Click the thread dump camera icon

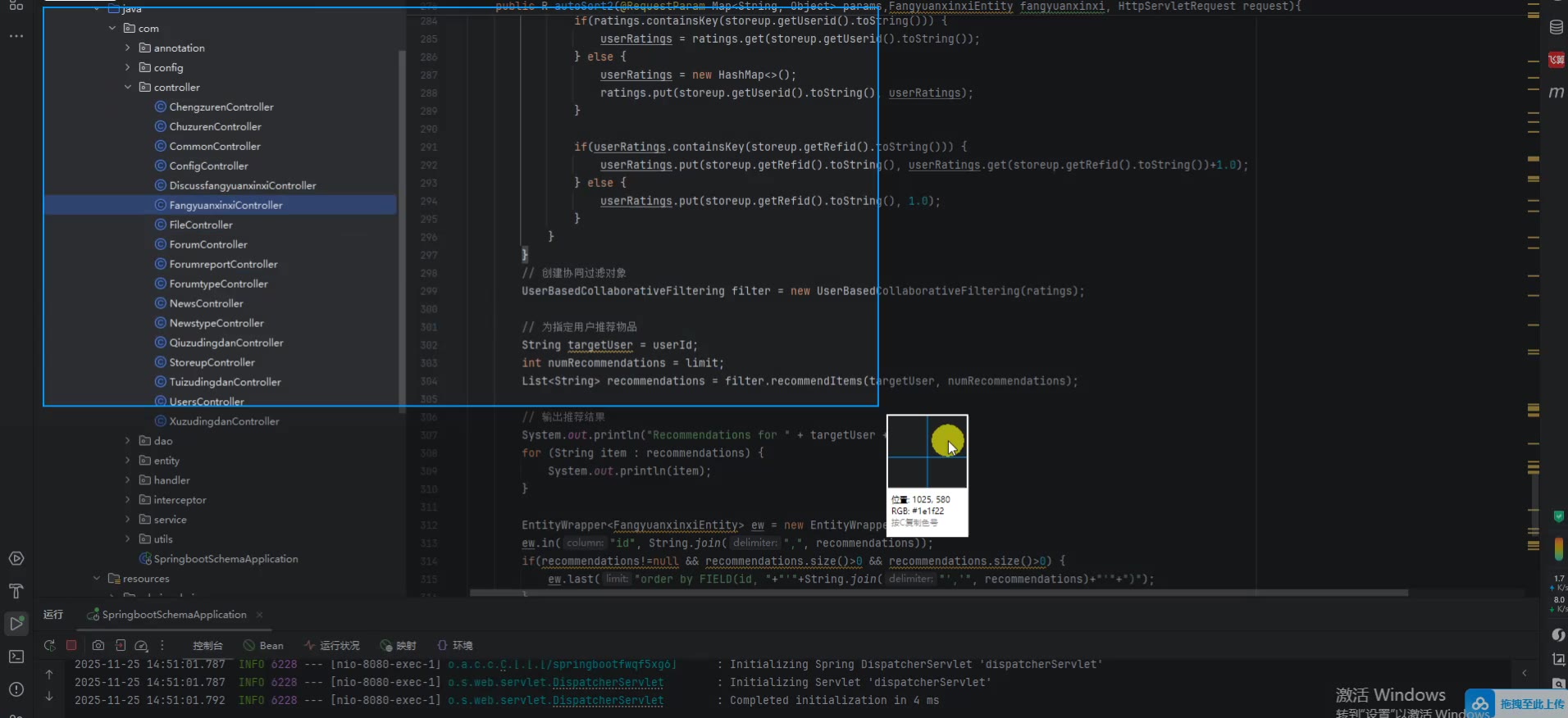pos(98,646)
